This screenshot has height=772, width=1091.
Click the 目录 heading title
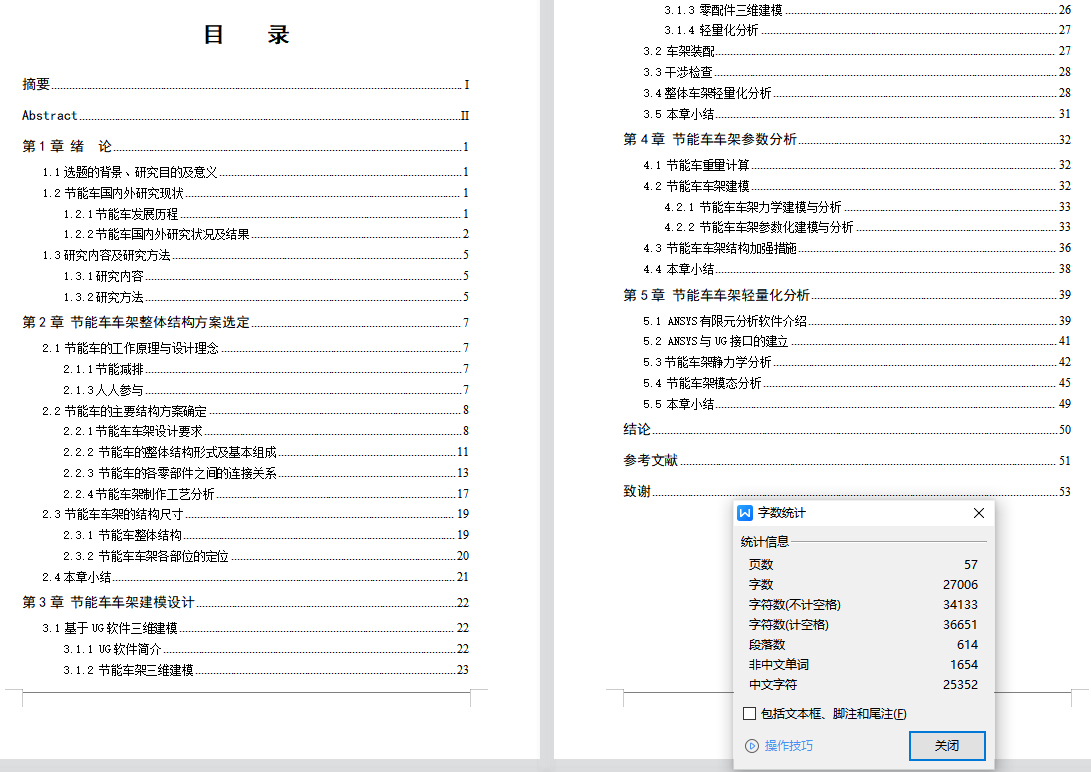246,34
